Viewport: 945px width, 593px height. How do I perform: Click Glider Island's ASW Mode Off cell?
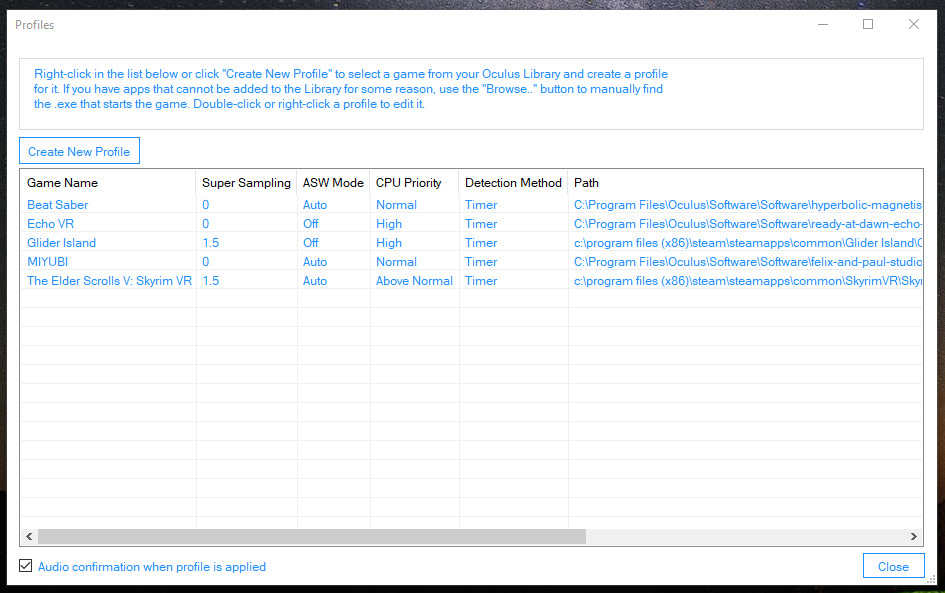click(x=310, y=243)
